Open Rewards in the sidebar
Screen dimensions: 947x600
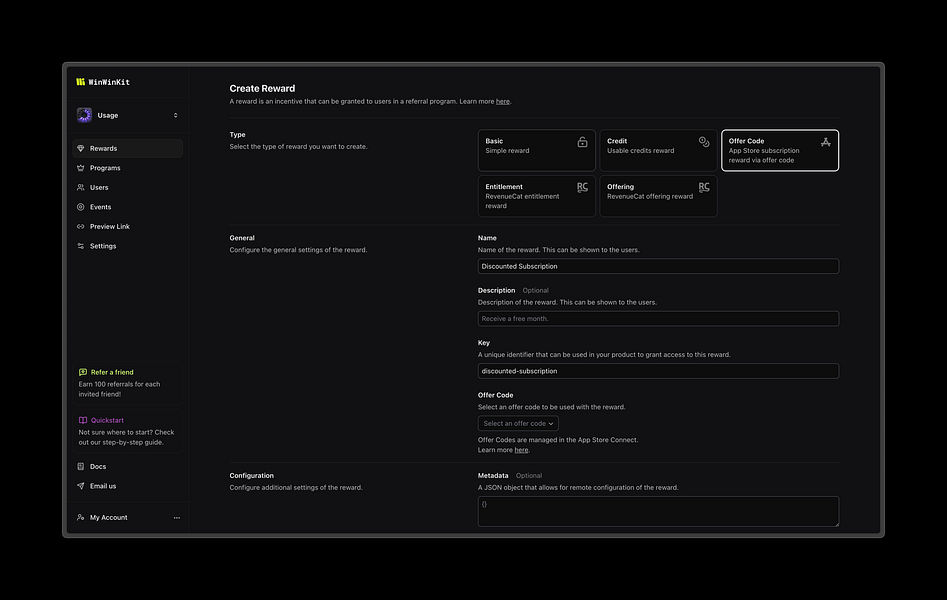click(127, 148)
